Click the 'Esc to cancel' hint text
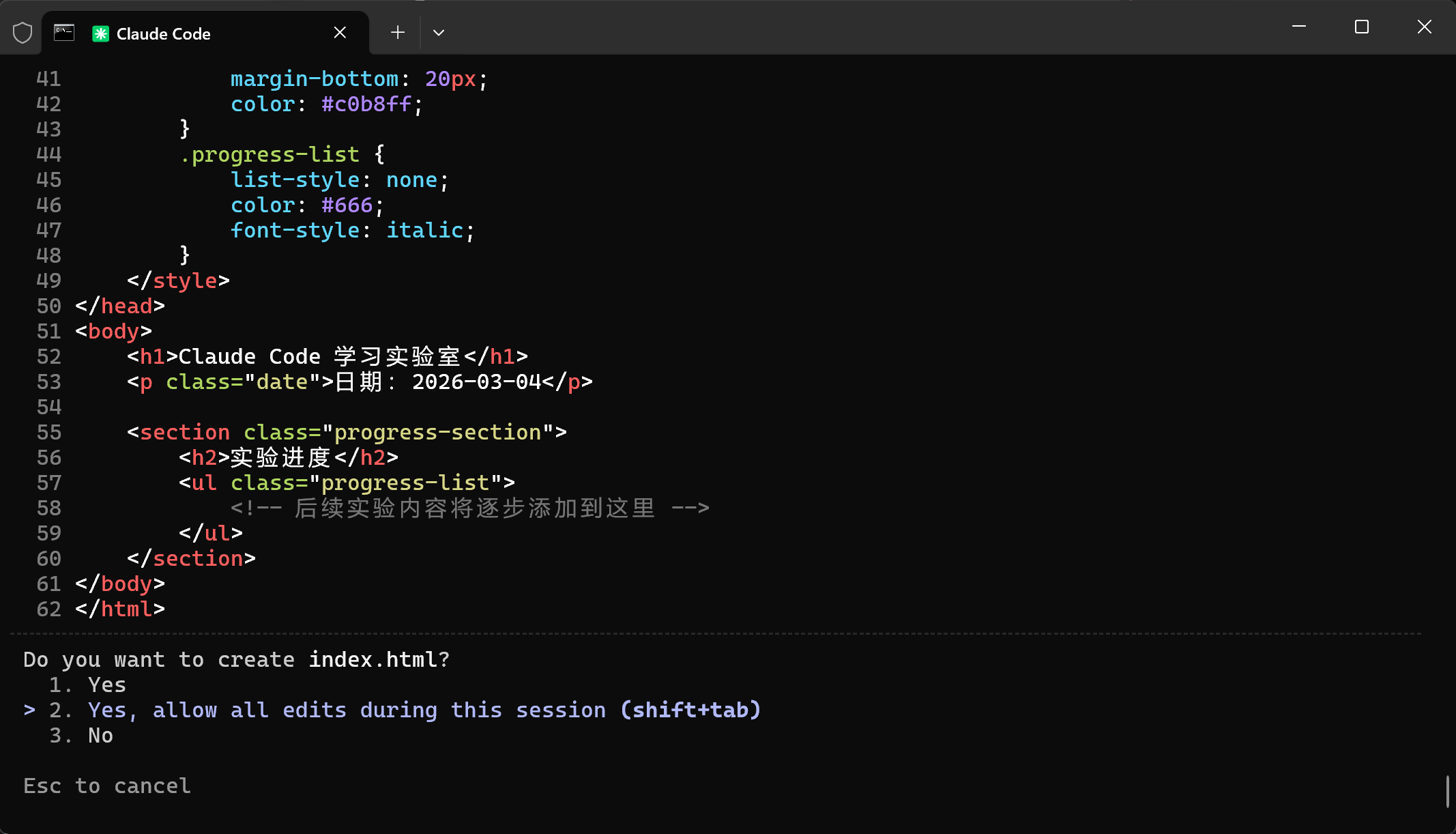 [107, 786]
